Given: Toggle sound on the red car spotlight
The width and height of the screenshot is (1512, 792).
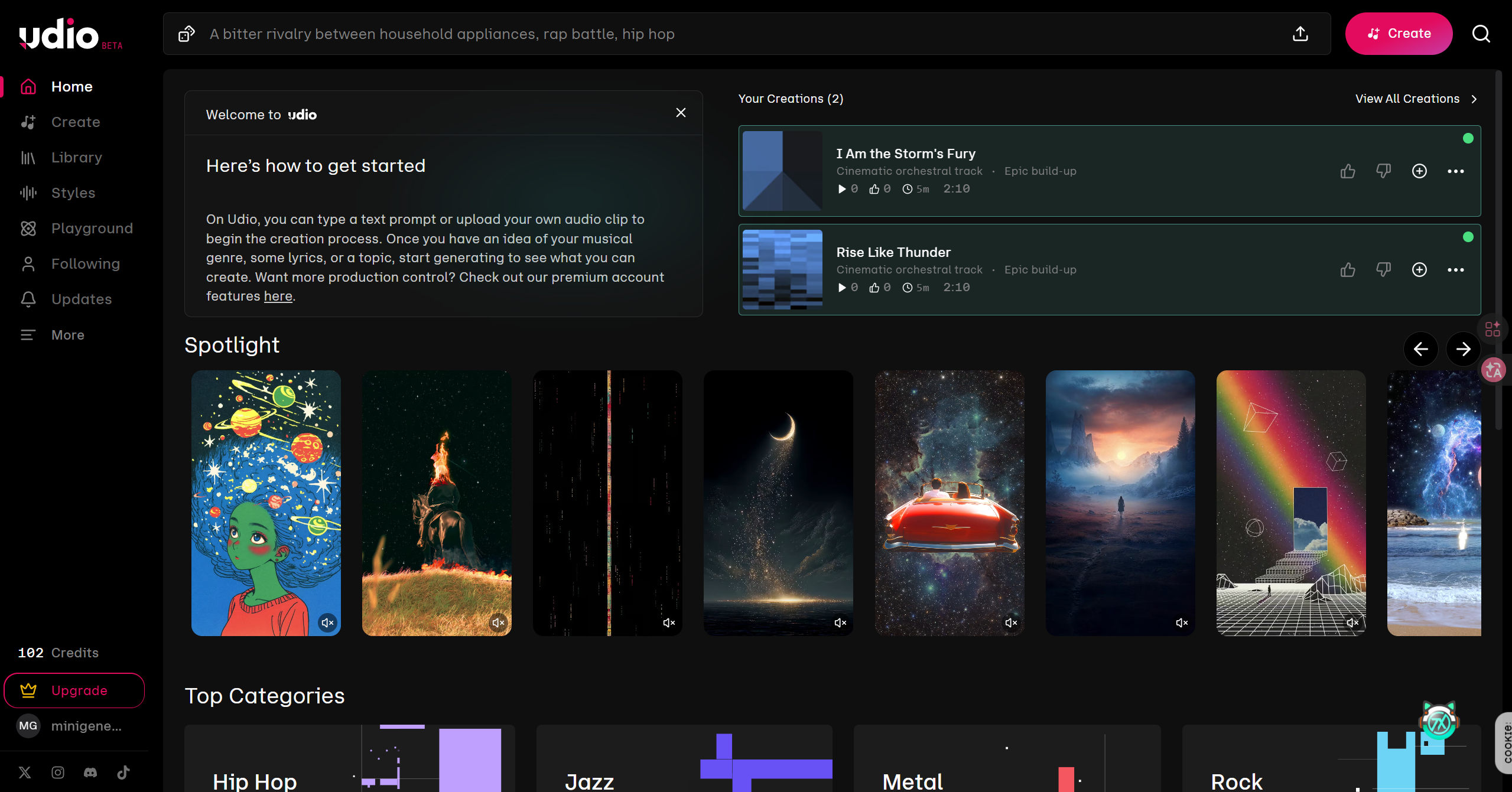Looking at the screenshot, I should pos(1011,622).
